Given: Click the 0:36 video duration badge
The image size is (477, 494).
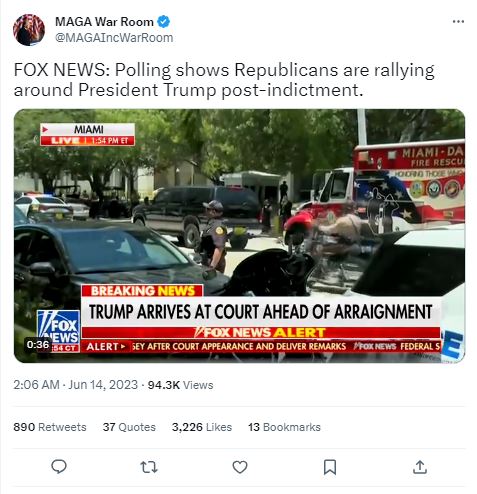Looking at the screenshot, I should click(x=38, y=344).
